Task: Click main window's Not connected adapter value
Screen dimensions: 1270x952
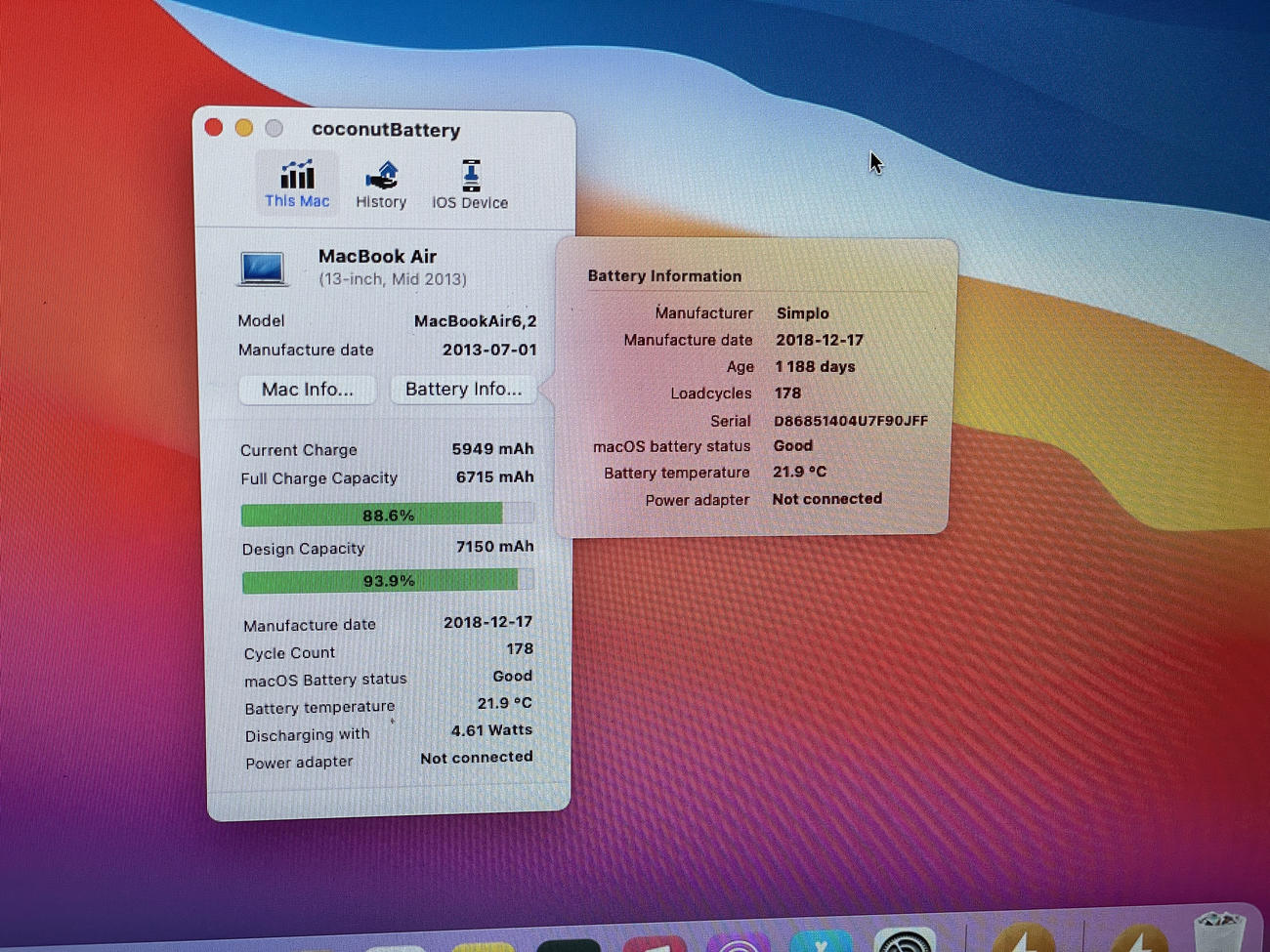Action: click(476, 758)
